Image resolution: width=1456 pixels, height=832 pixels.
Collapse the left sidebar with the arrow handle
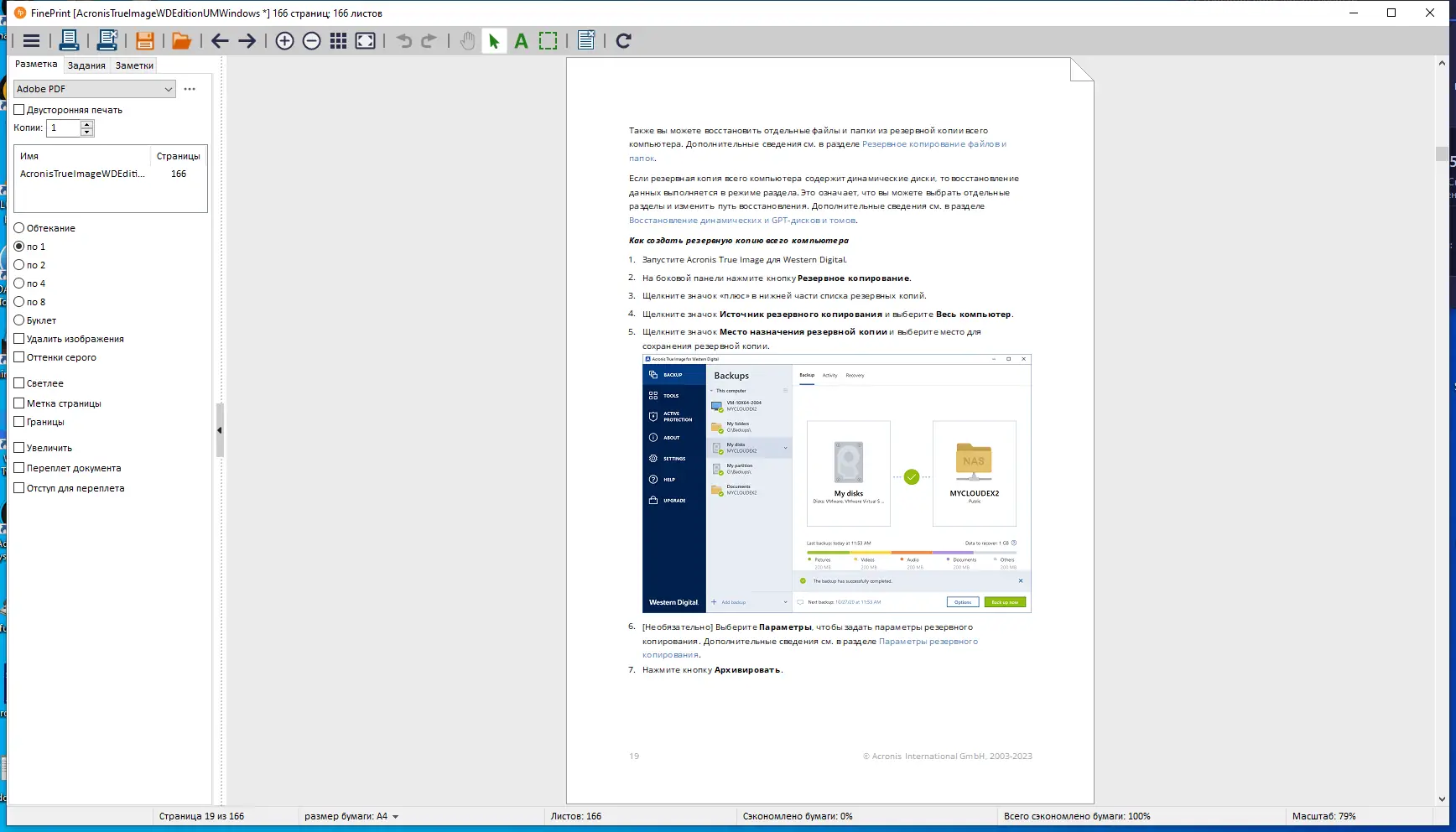point(220,430)
